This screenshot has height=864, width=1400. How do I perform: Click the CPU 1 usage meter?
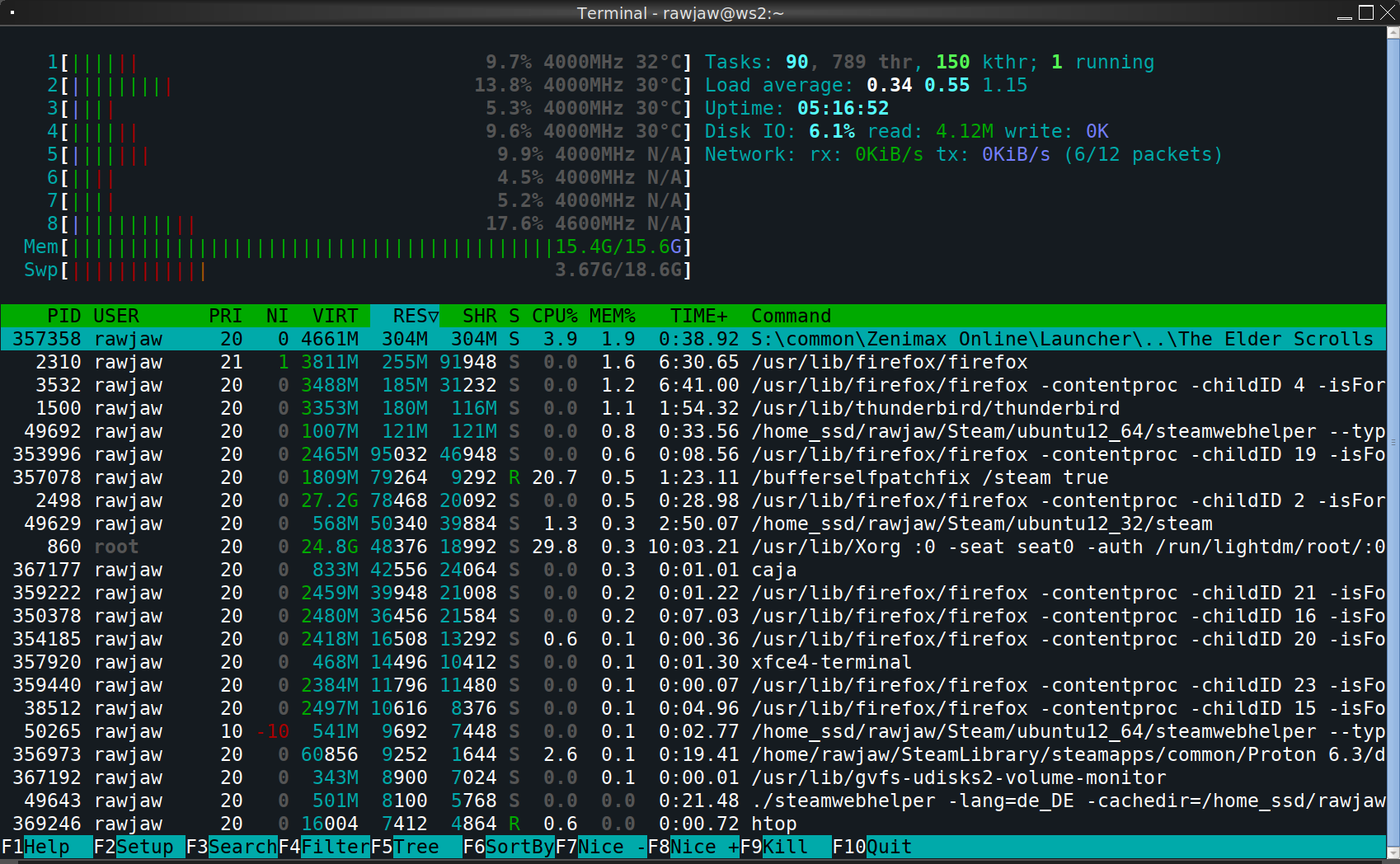tap(369, 62)
